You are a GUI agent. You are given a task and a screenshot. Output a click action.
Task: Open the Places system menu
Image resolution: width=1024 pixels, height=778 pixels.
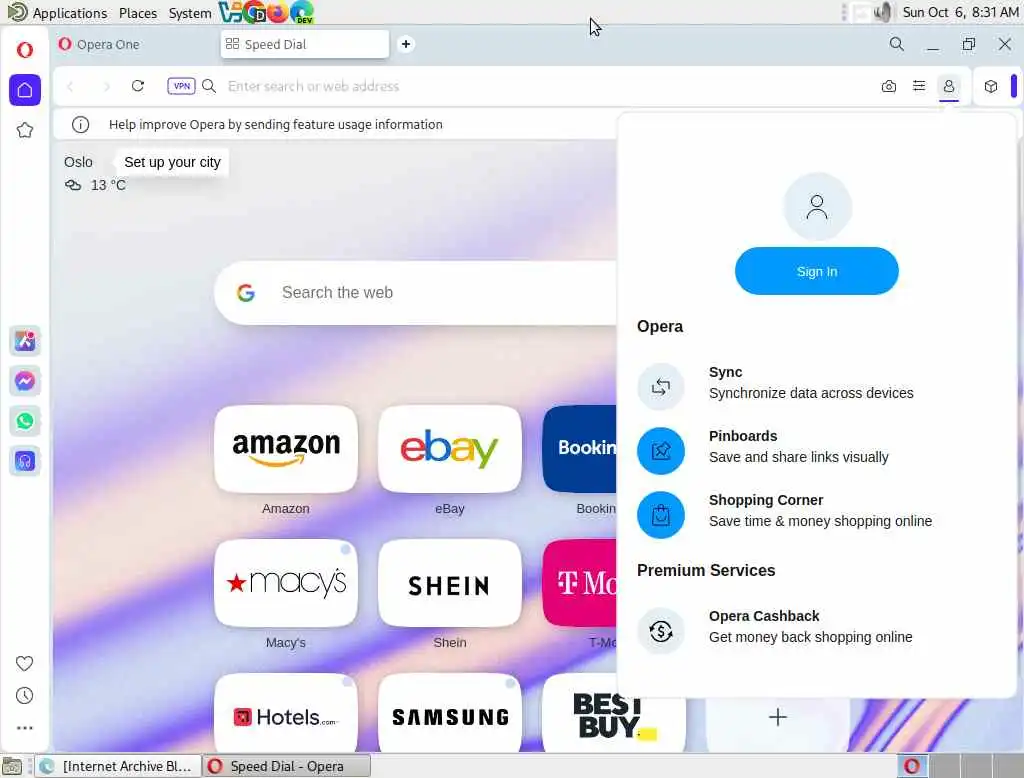click(x=138, y=13)
